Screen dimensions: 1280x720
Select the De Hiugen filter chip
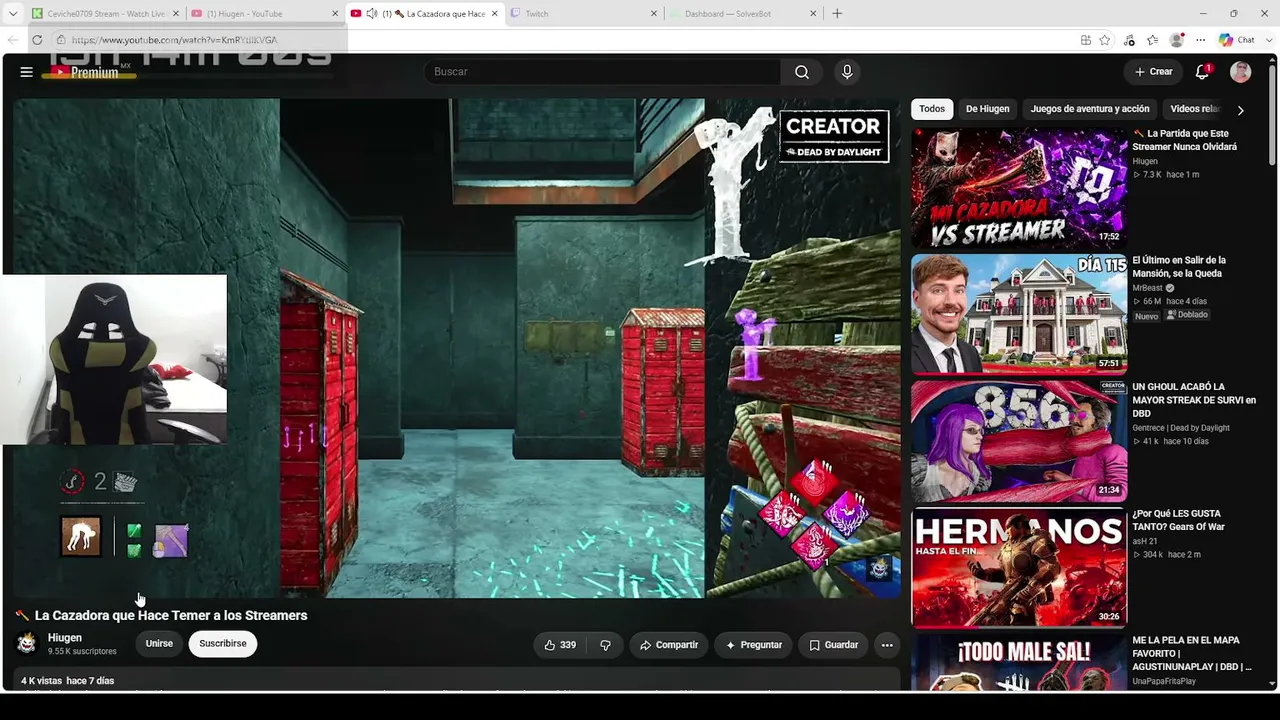pyautogui.click(x=988, y=109)
